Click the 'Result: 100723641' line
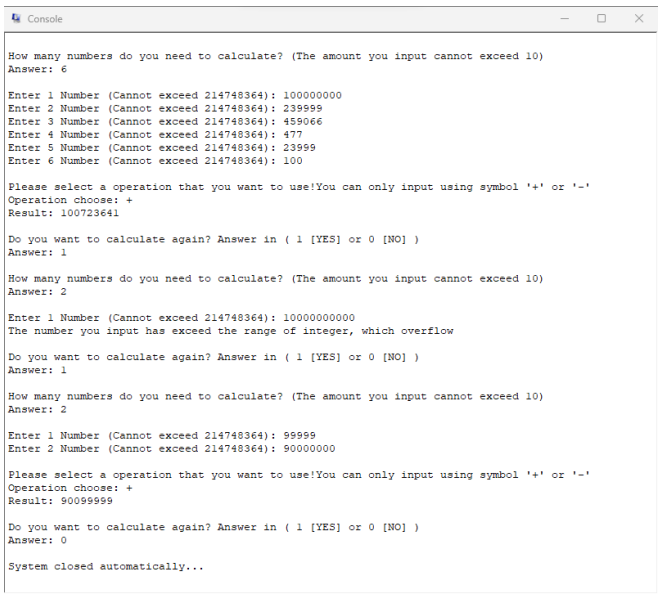This screenshot has height=597, width=662. click(63, 213)
